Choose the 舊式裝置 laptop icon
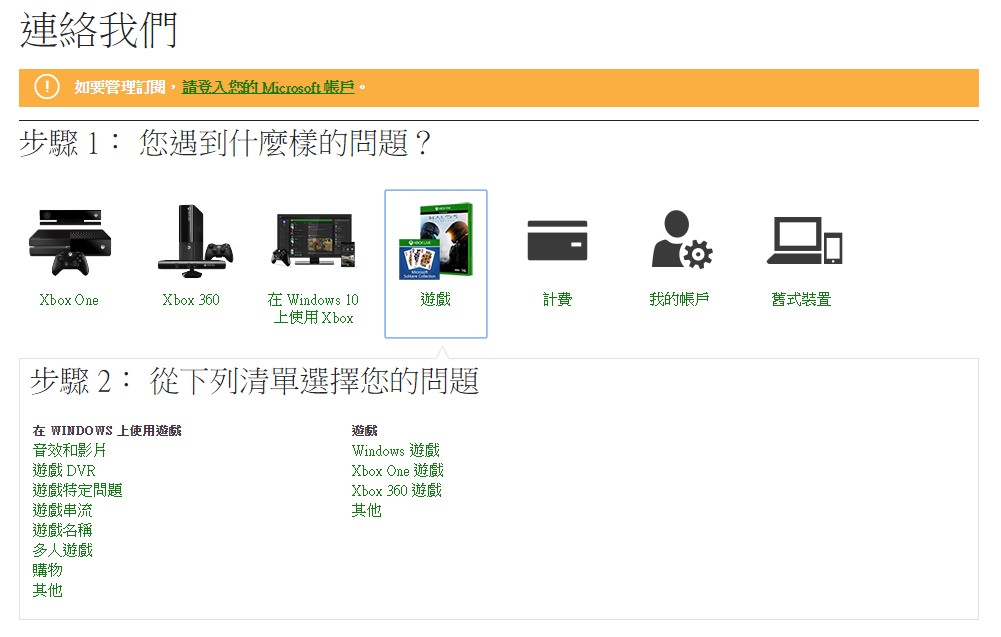1001x637 pixels. pyautogui.click(x=802, y=242)
